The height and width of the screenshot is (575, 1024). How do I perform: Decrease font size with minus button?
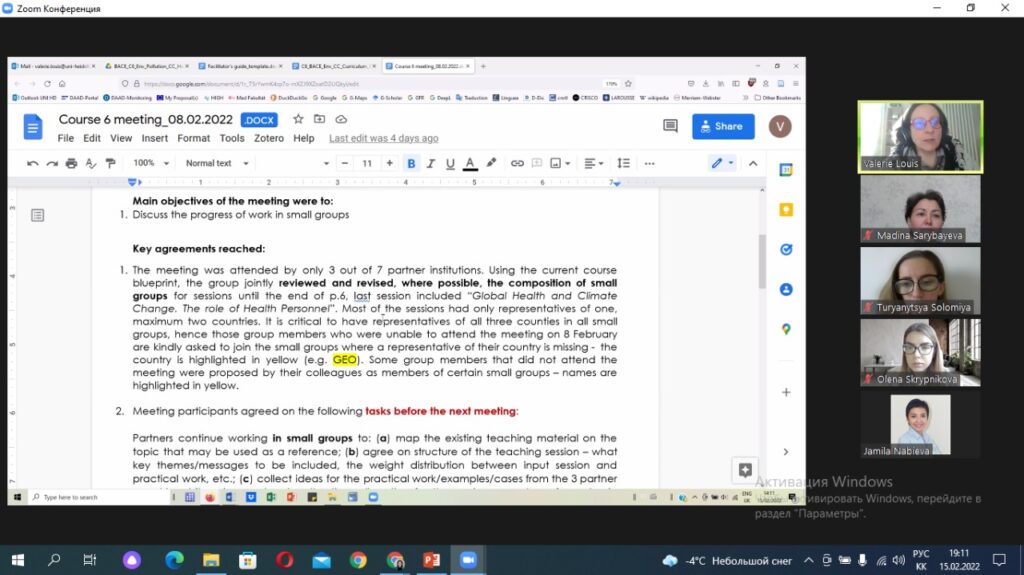(x=345, y=163)
